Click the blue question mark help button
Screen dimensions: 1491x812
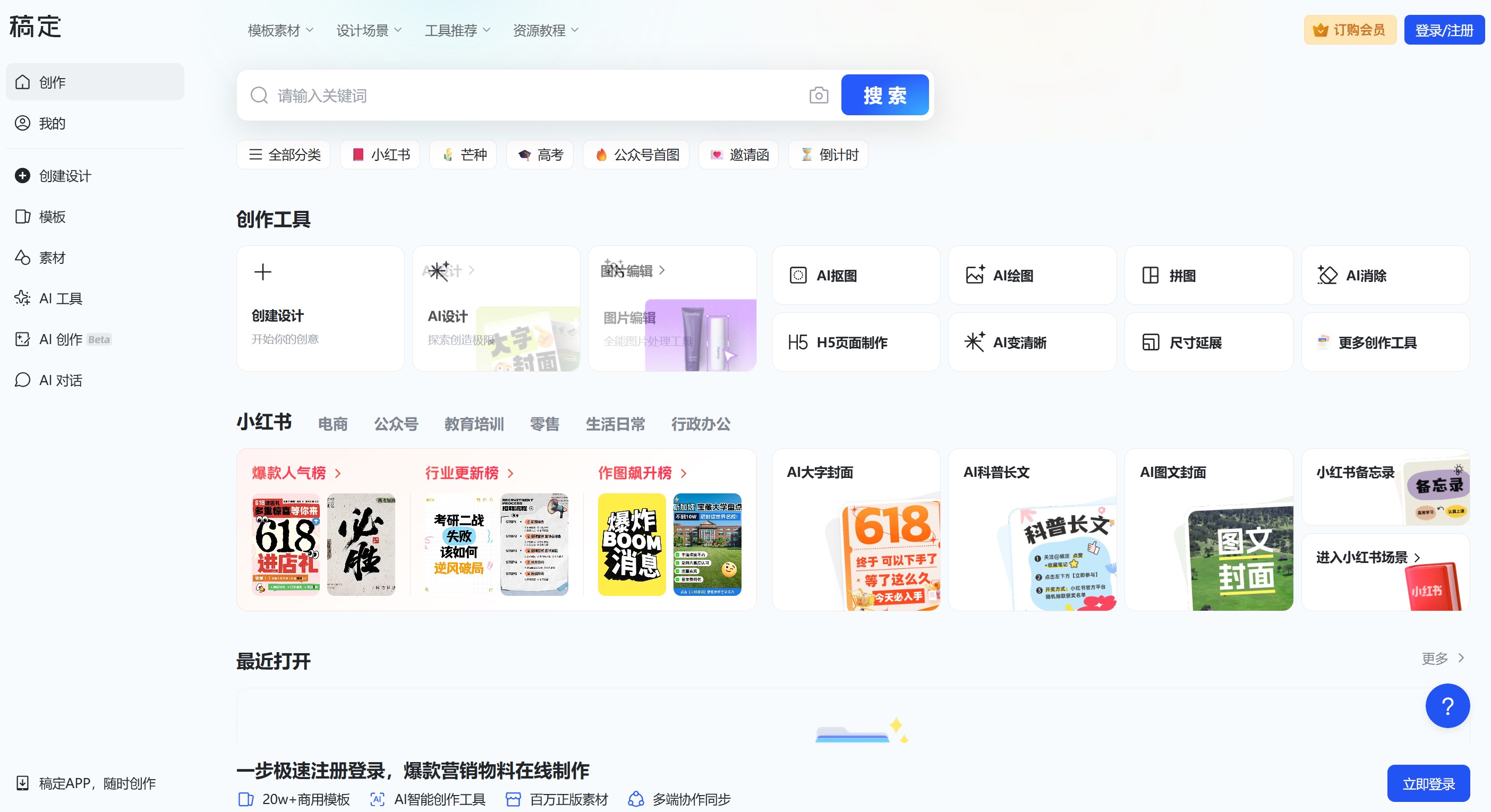(1447, 705)
